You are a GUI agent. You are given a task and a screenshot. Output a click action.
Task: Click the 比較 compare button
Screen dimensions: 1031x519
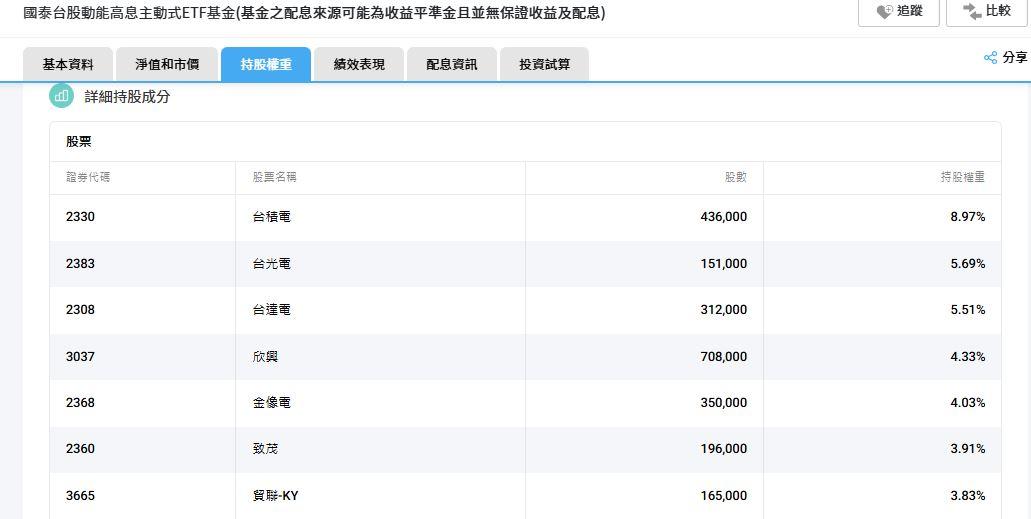click(x=986, y=12)
